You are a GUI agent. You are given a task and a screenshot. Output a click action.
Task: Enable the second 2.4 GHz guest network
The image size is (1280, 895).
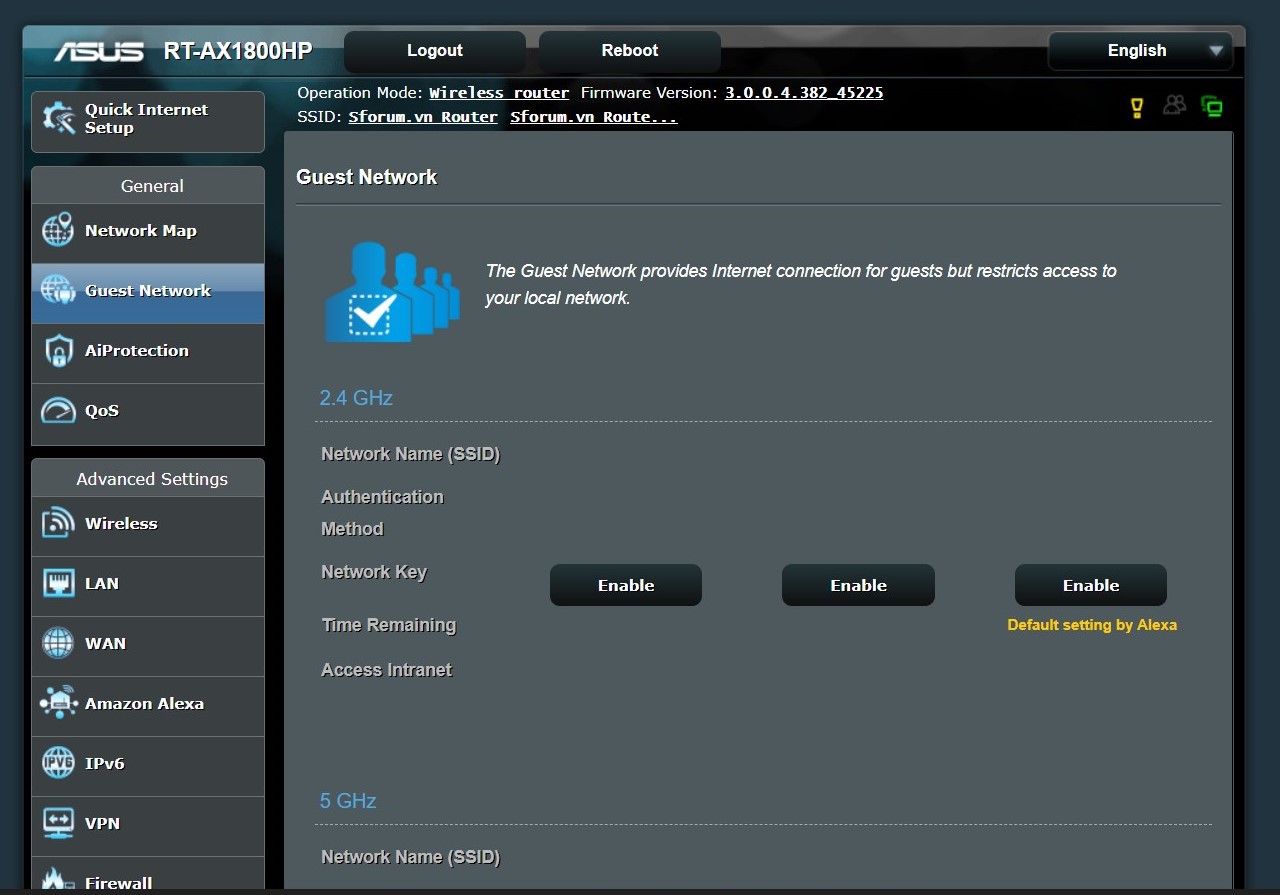click(x=858, y=585)
